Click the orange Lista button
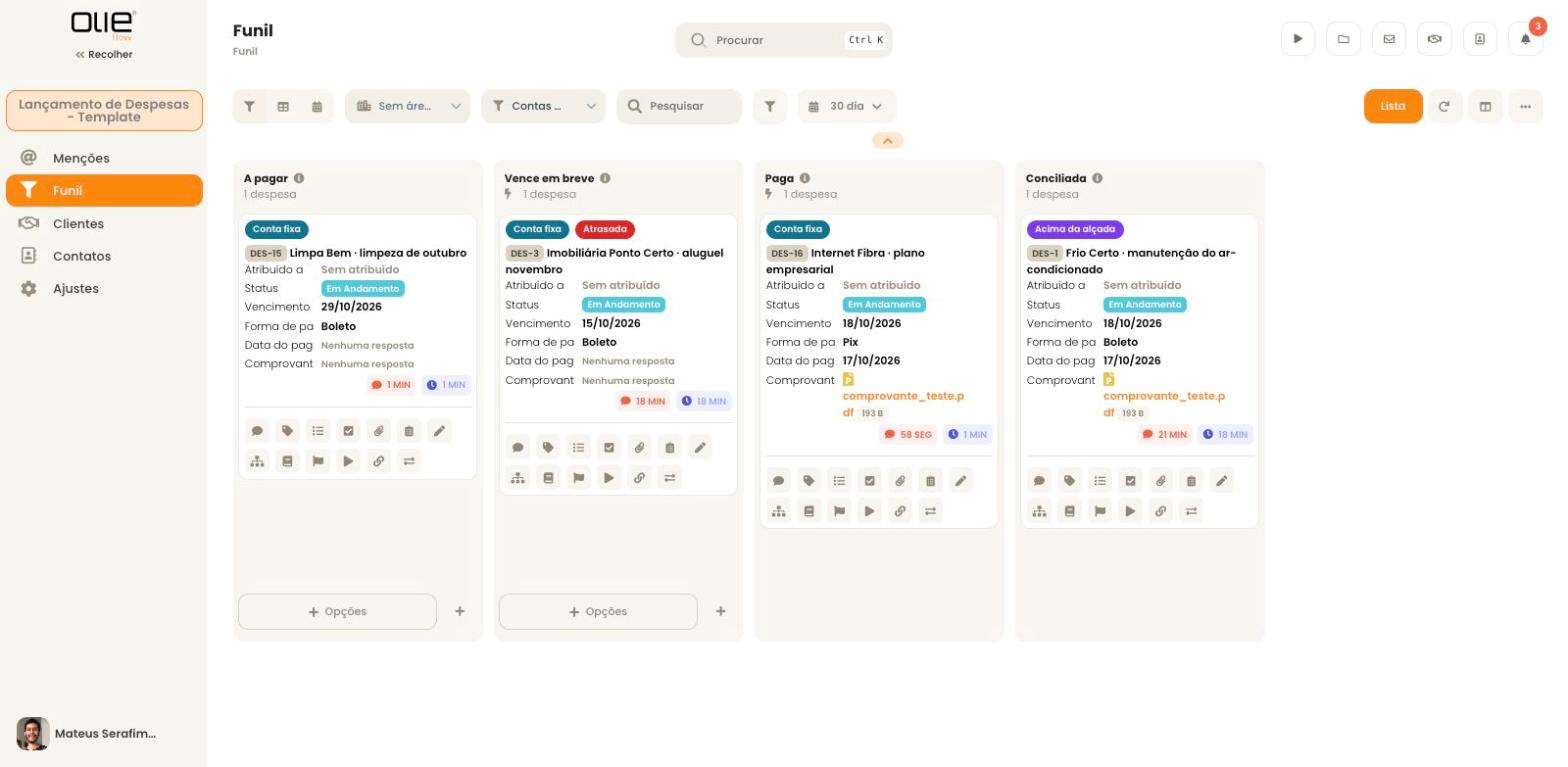The height and width of the screenshot is (767, 1568). click(1393, 106)
